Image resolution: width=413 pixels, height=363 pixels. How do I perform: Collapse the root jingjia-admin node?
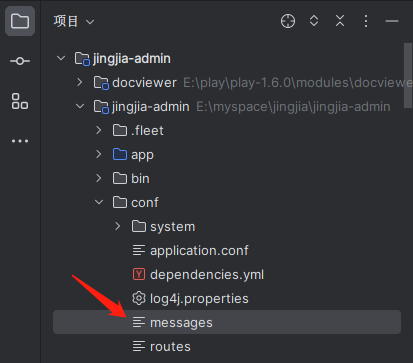[61, 58]
